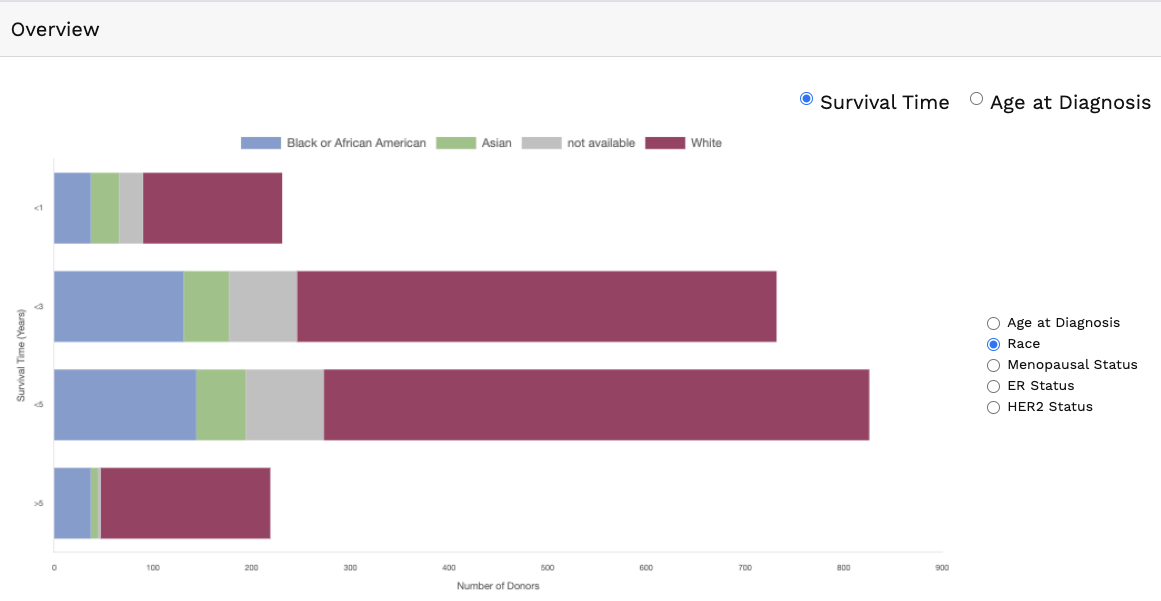Choose Age at Diagnosis in the side options list
1161x601 pixels.
(x=993, y=323)
